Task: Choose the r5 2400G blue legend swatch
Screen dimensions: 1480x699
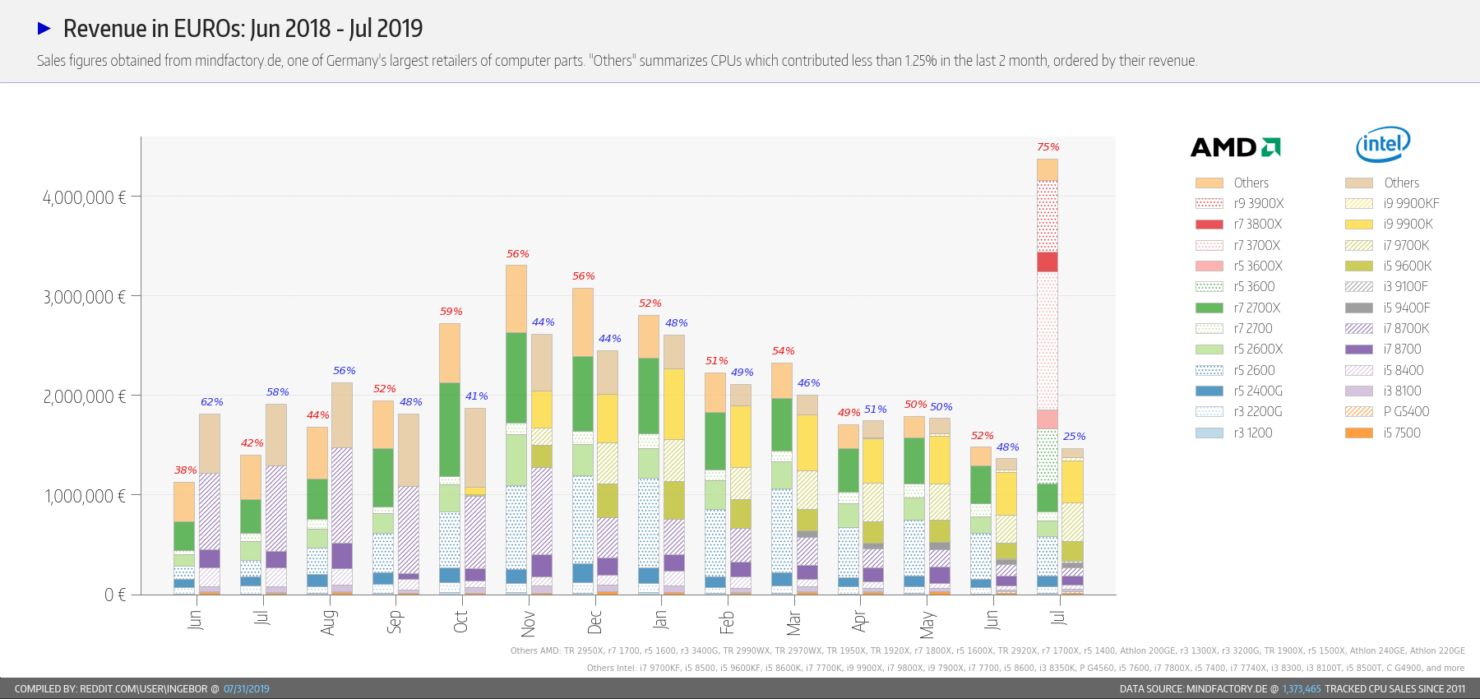Action: [x=1209, y=391]
